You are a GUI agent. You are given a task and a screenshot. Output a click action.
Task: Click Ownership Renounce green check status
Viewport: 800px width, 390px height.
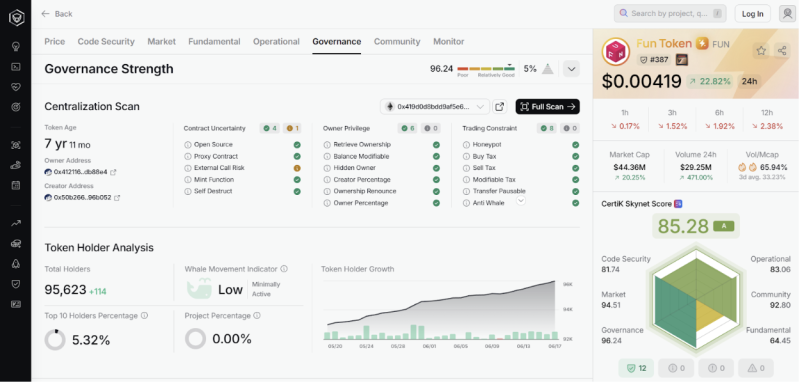pyautogui.click(x=436, y=191)
